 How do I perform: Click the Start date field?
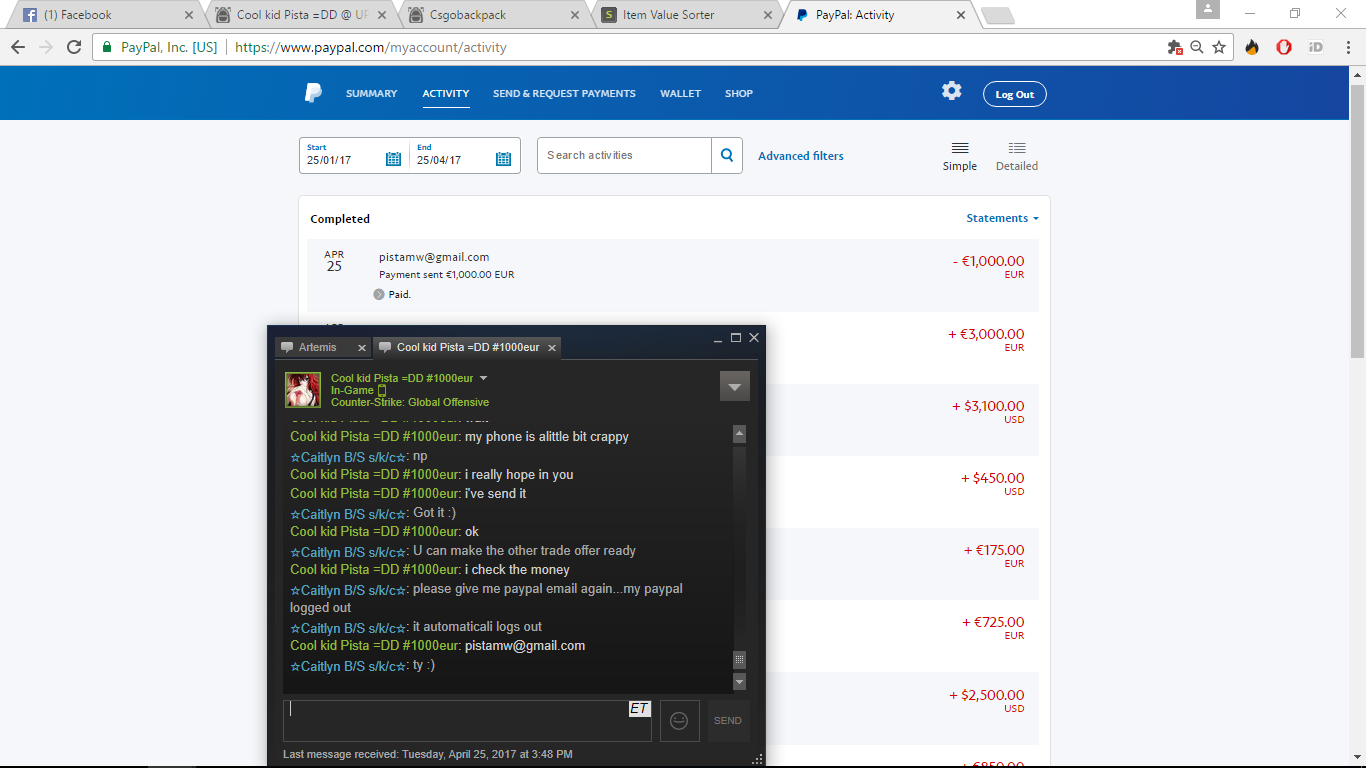354,155
